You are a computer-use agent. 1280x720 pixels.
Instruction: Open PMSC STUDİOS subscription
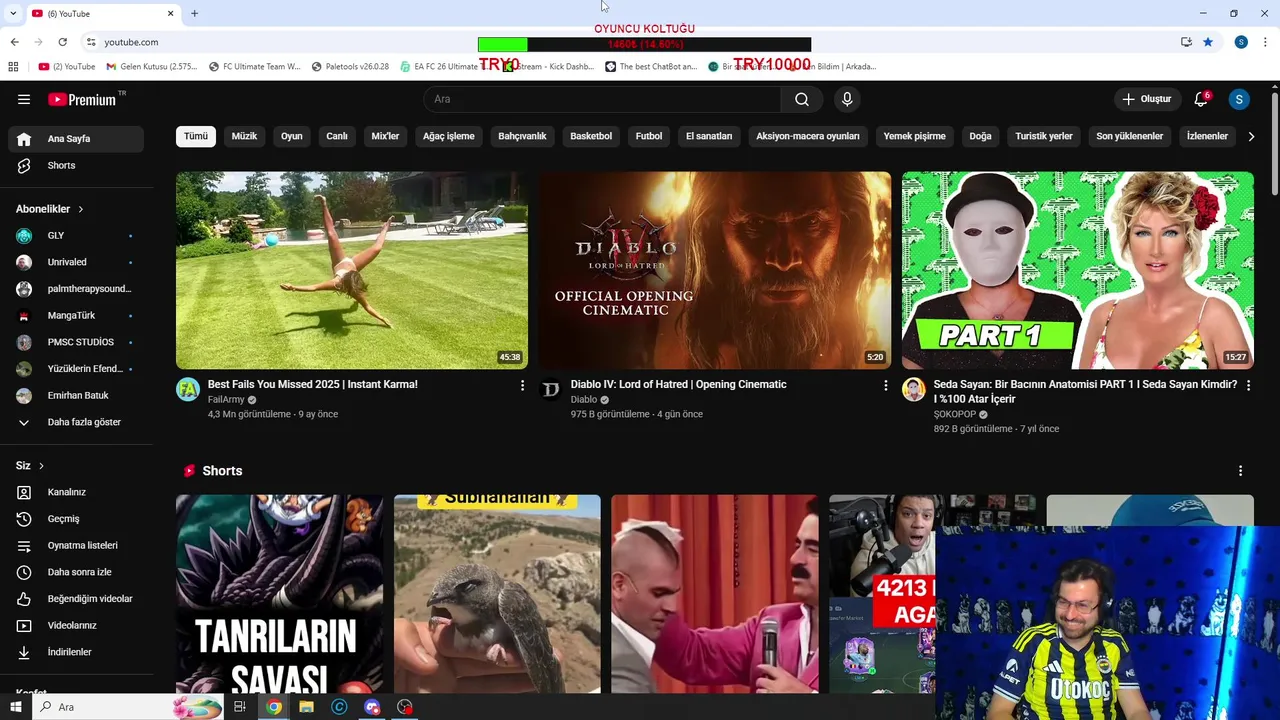click(x=76, y=342)
